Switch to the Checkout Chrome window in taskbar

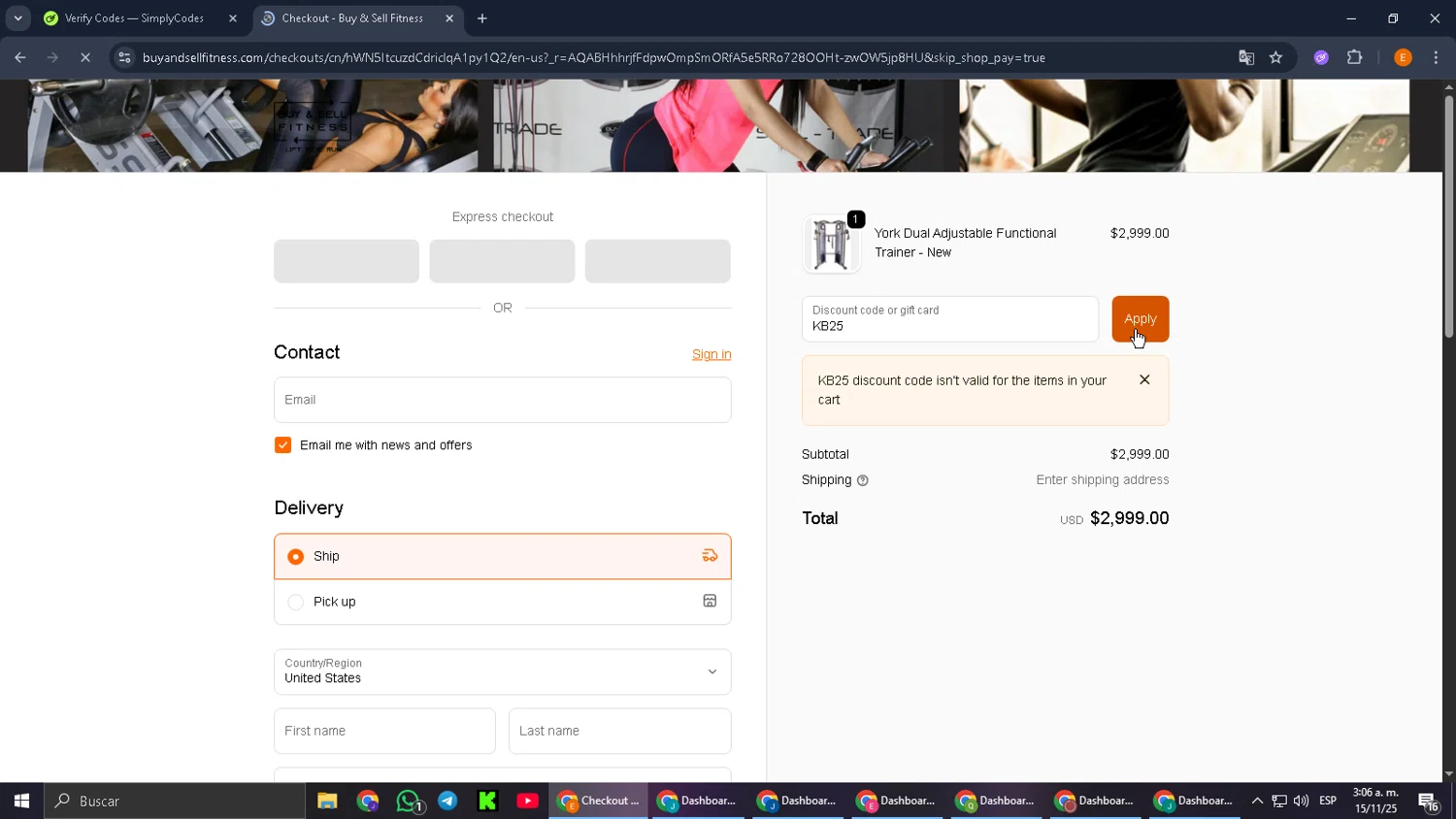[598, 801]
